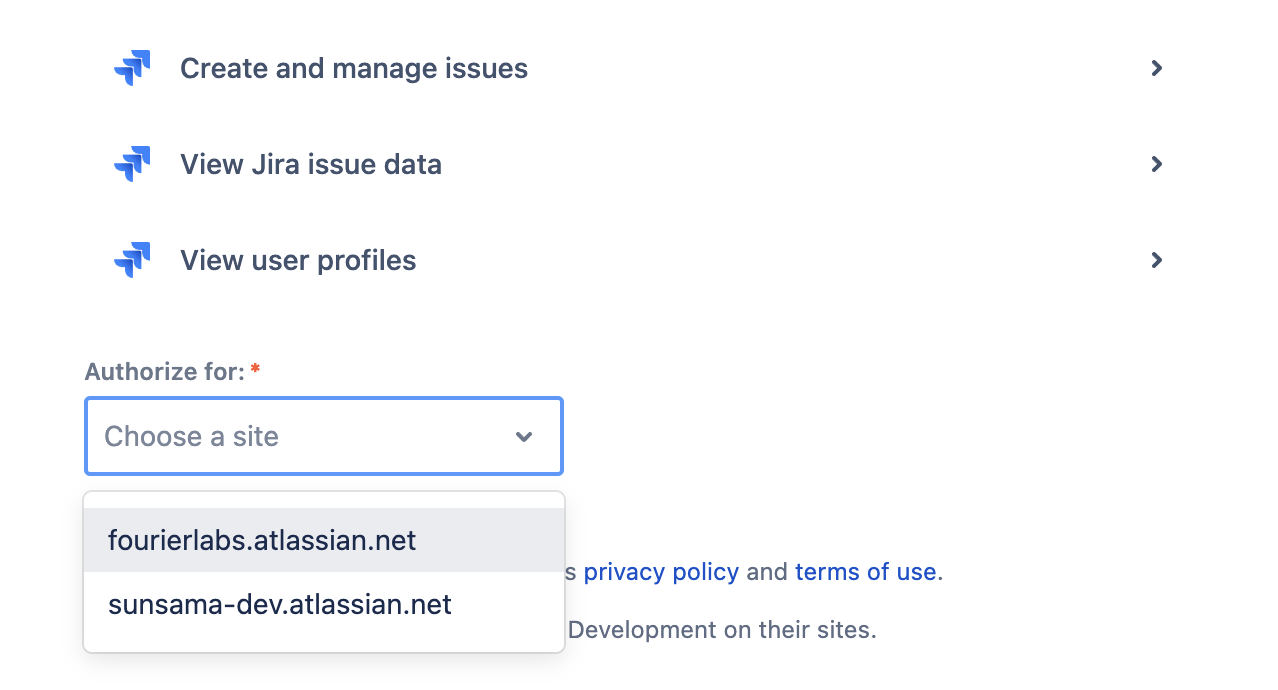Click the Development on their sites text
Image resolution: width=1278 pixels, height=690 pixels.
[x=722, y=630]
